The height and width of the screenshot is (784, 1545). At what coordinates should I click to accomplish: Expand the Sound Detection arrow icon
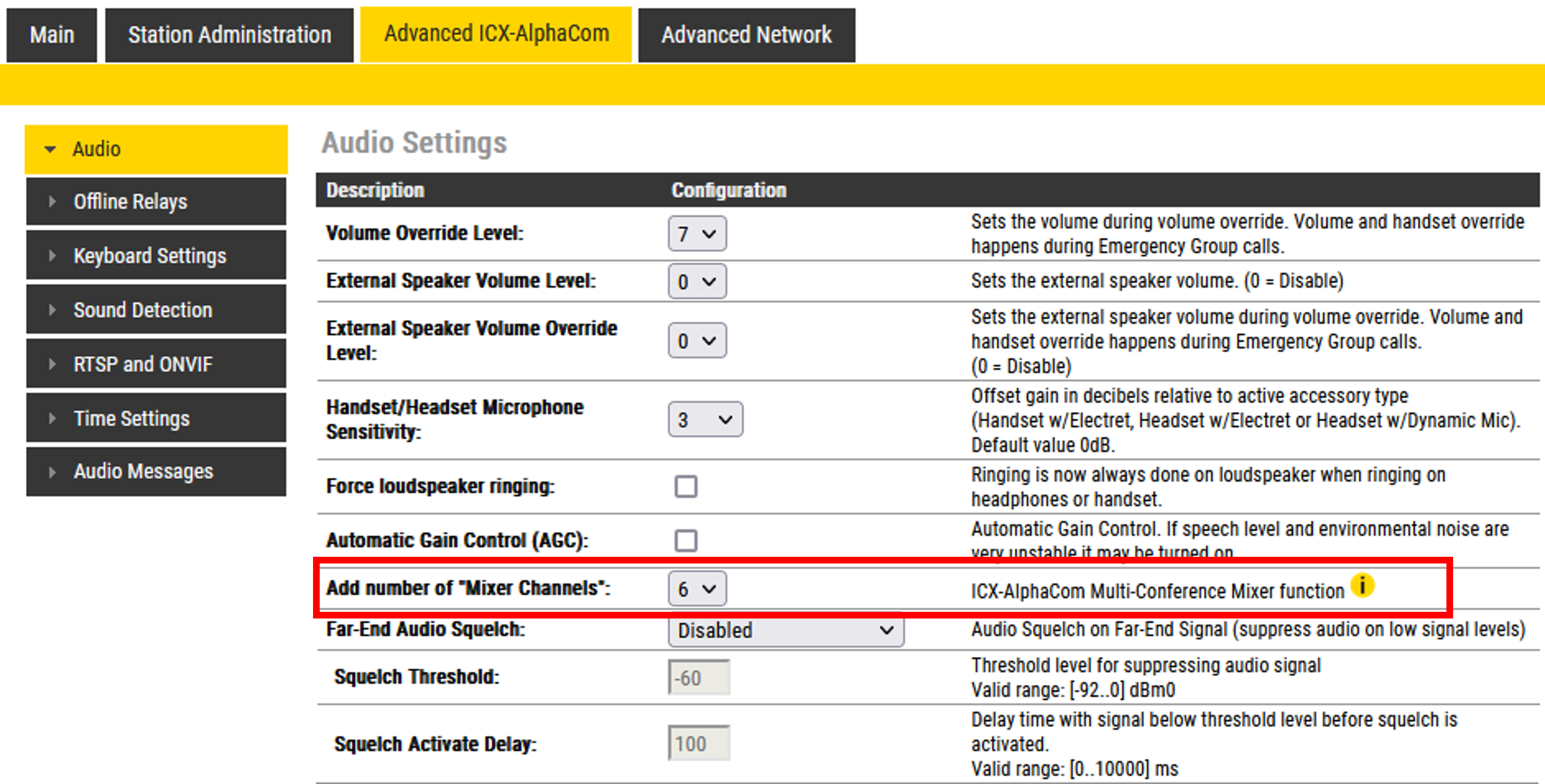point(52,310)
